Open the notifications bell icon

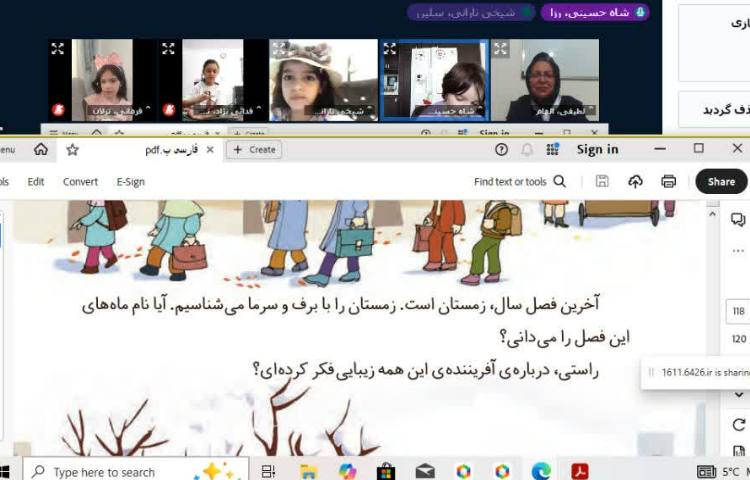pos(527,150)
